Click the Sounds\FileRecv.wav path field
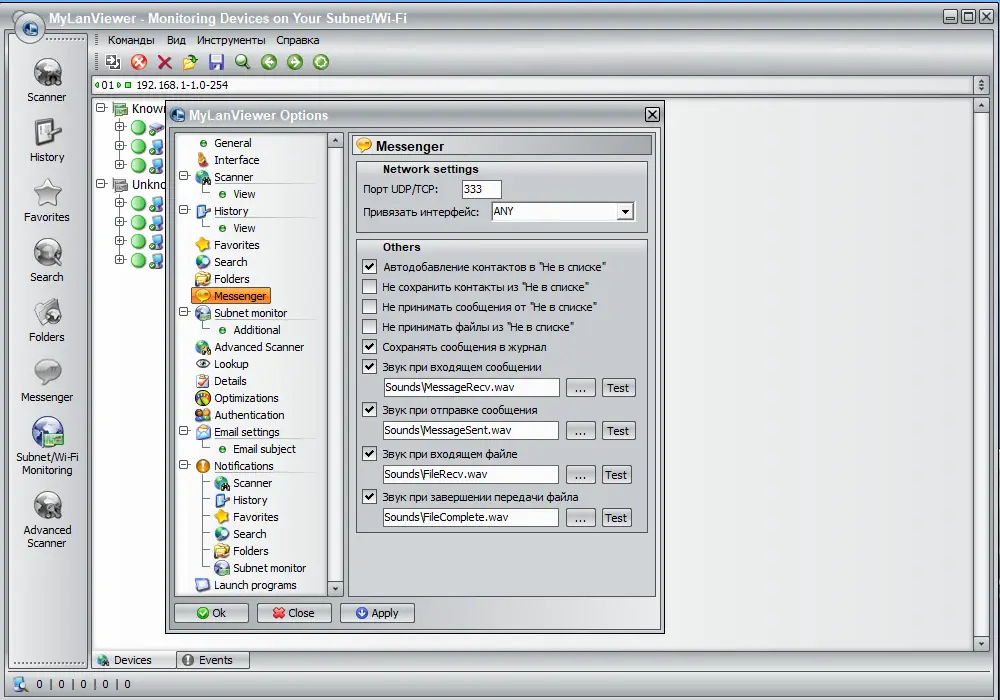The image size is (1000, 700). point(471,474)
